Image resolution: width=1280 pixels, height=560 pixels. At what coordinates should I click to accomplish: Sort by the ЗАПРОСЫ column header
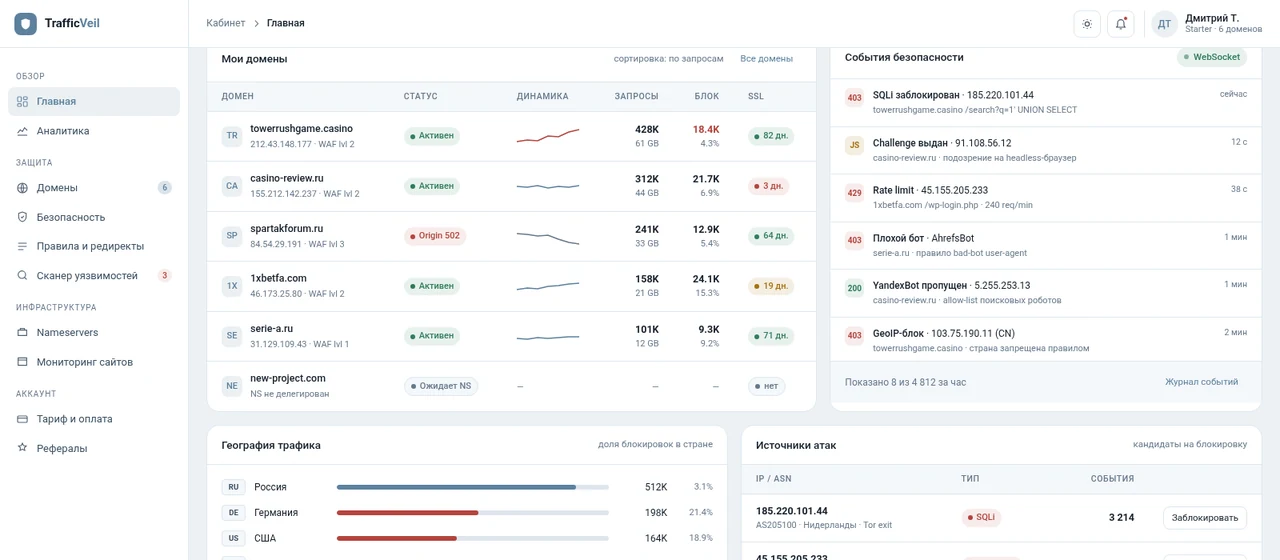coord(636,97)
